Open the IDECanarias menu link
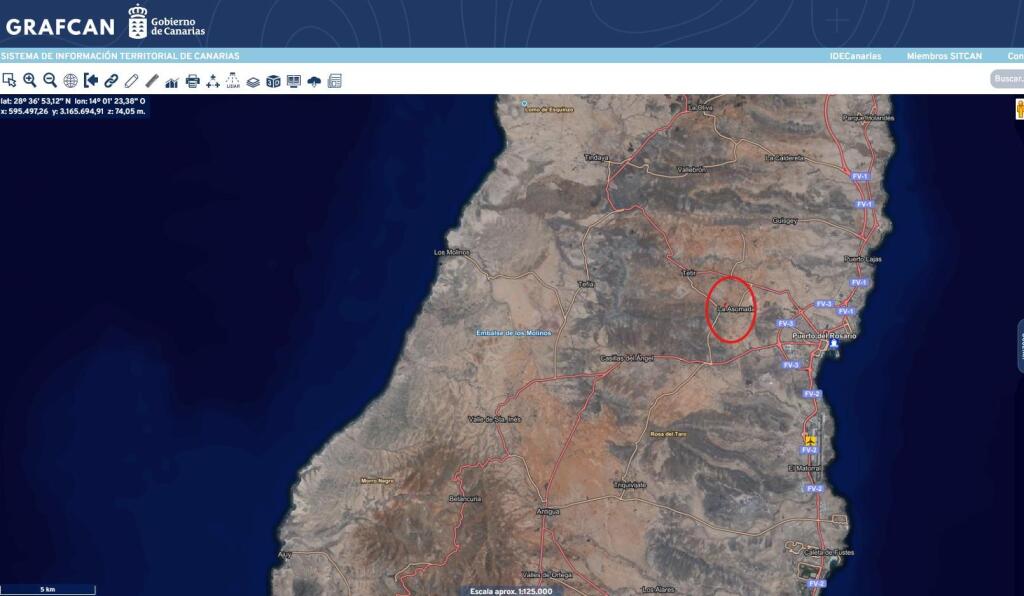Viewport: 1024px width, 596px height. click(x=855, y=56)
